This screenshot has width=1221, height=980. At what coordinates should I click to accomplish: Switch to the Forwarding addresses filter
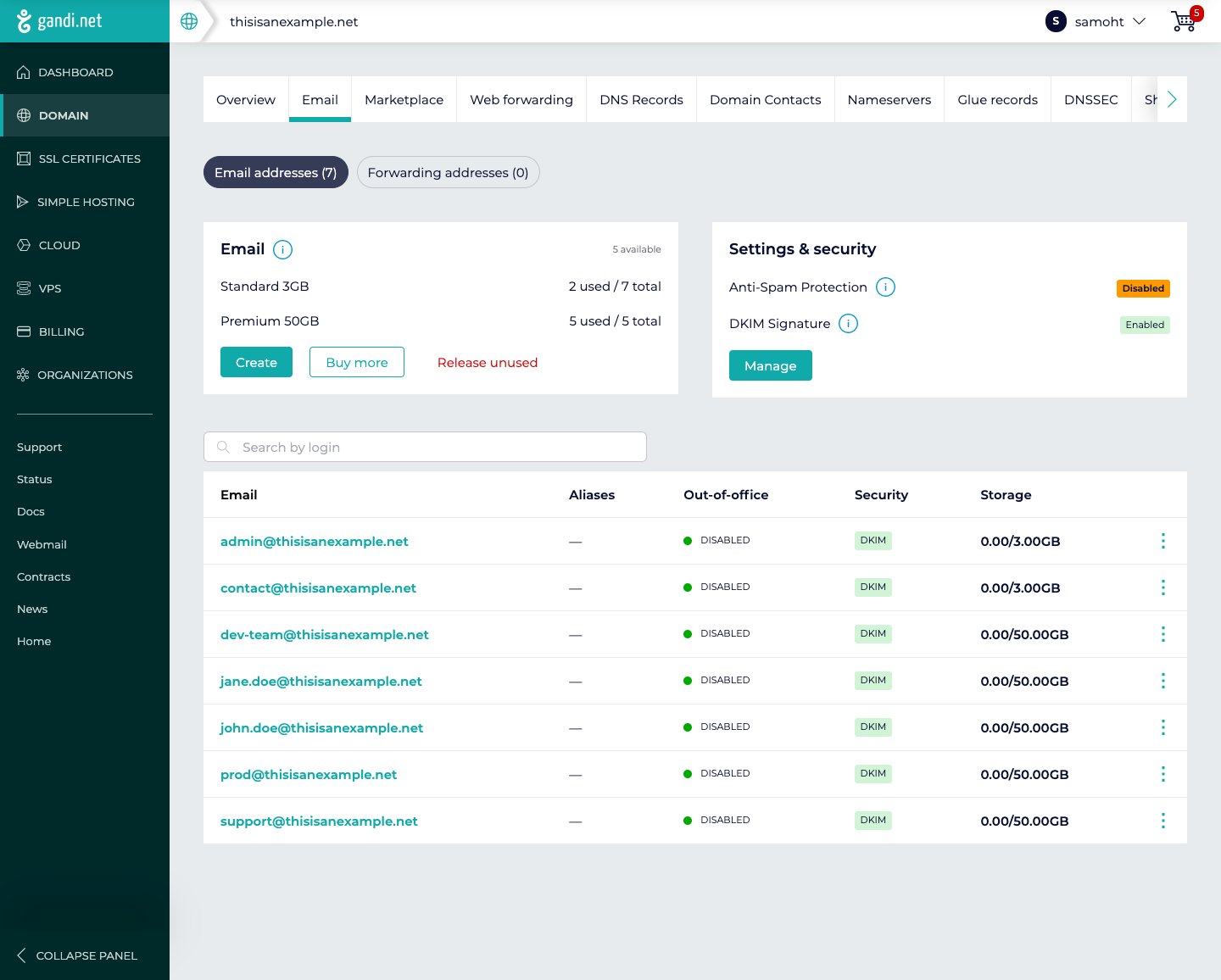[448, 172]
